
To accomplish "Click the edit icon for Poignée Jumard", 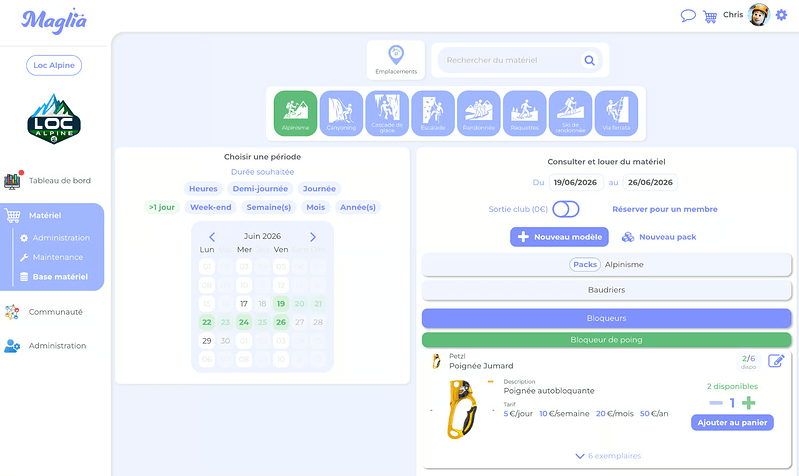I will pos(776,361).
